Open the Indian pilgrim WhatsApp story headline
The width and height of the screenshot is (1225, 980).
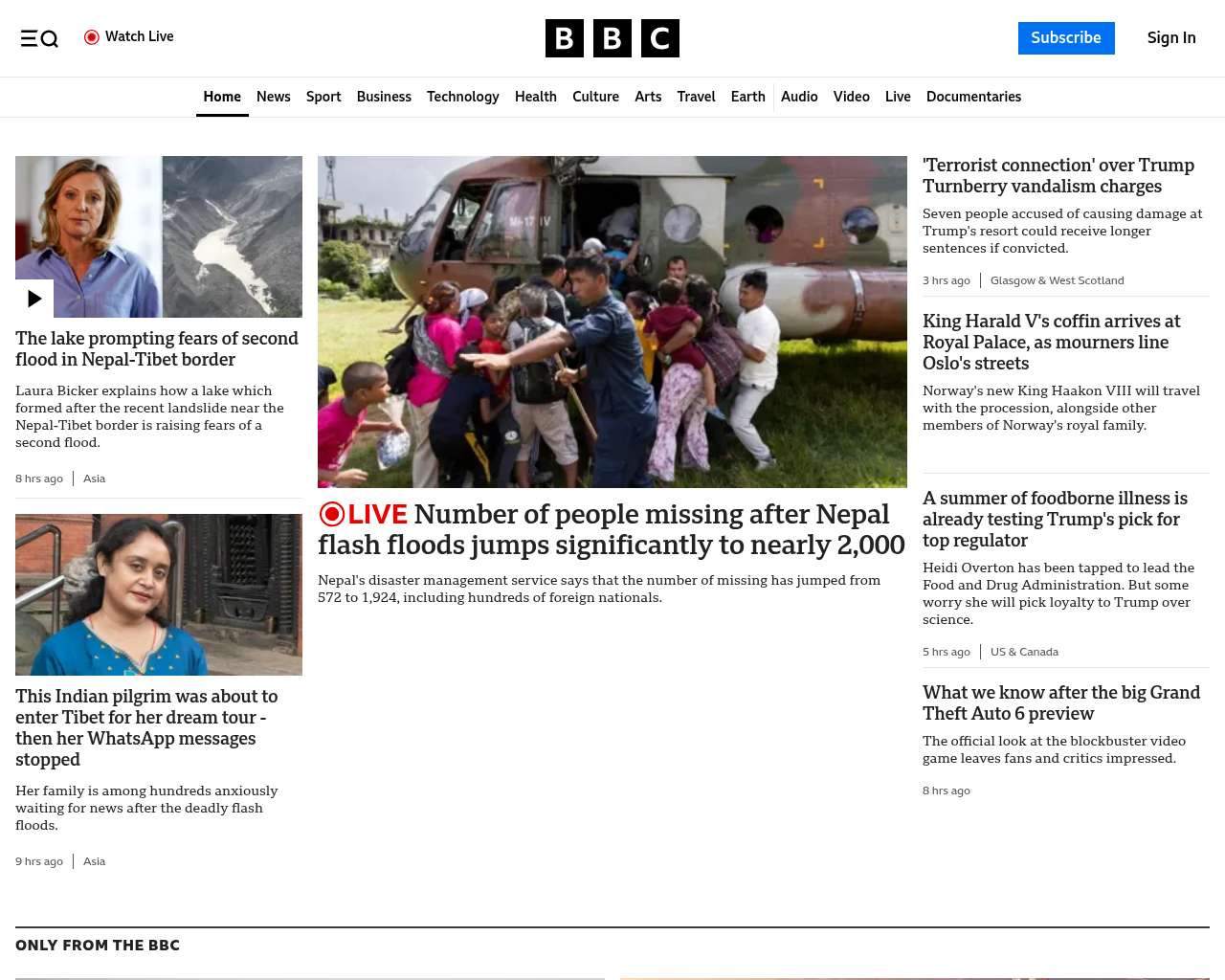[x=146, y=728]
